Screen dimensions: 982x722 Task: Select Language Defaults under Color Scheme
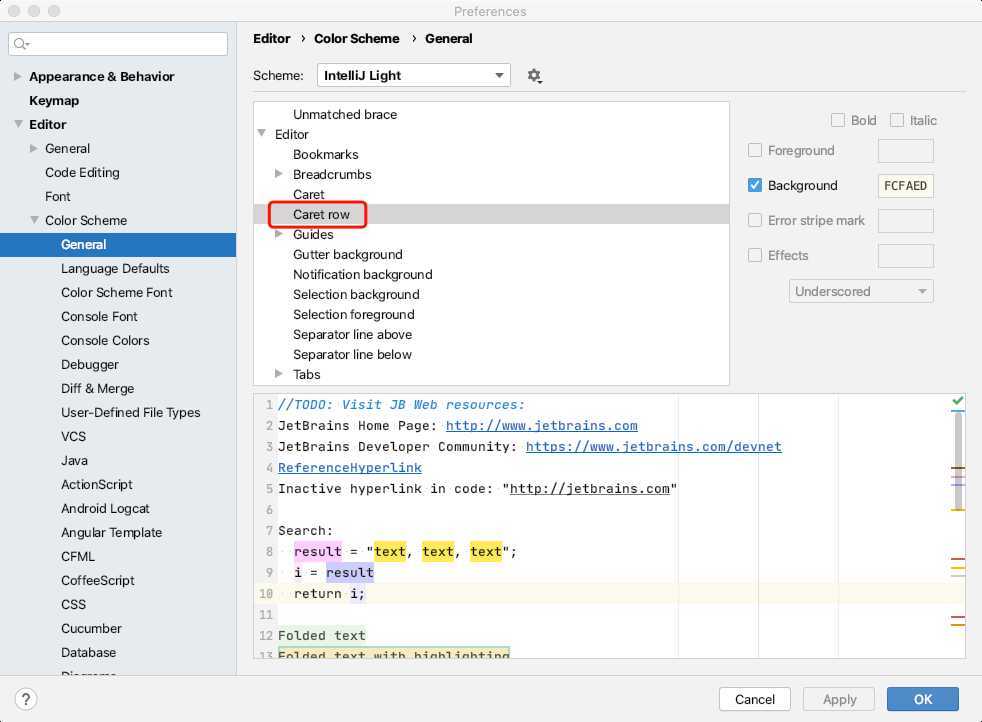[115, 269]
